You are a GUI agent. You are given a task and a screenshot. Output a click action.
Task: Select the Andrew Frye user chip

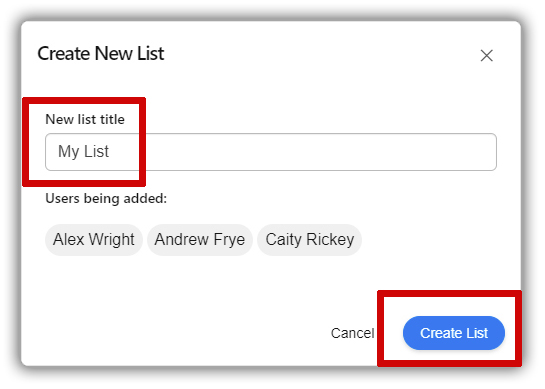(x=200, y=240)
